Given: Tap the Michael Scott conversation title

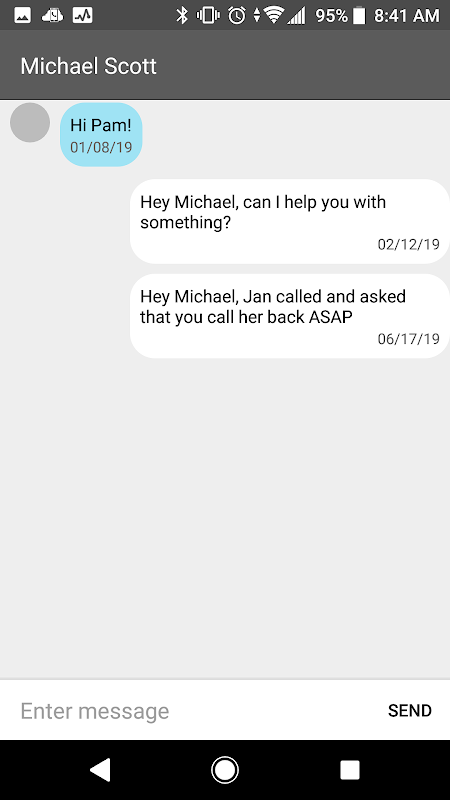Looking at the screenshot, I should 88,66.
